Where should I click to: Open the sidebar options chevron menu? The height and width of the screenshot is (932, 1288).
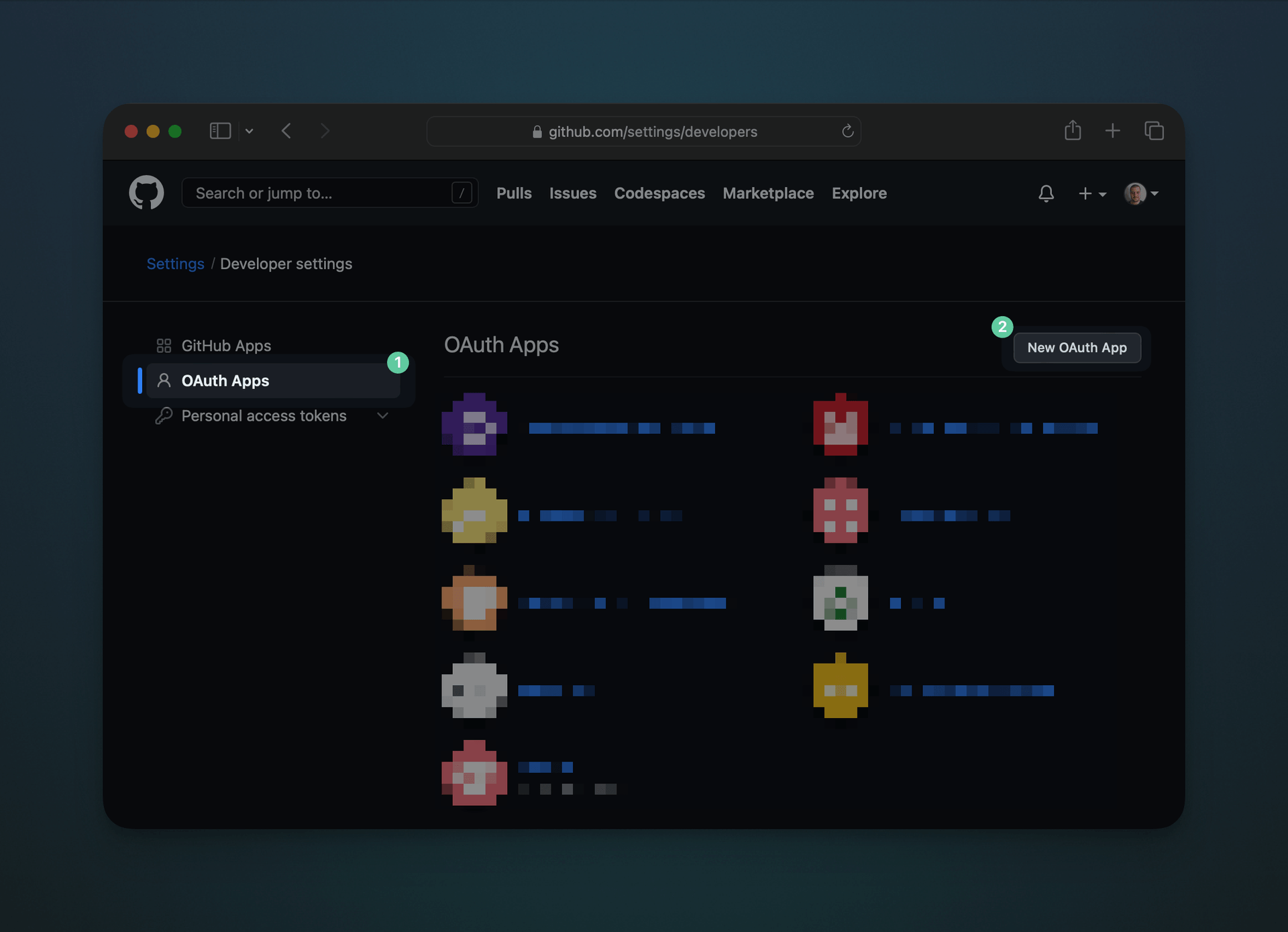click(250, 132)
